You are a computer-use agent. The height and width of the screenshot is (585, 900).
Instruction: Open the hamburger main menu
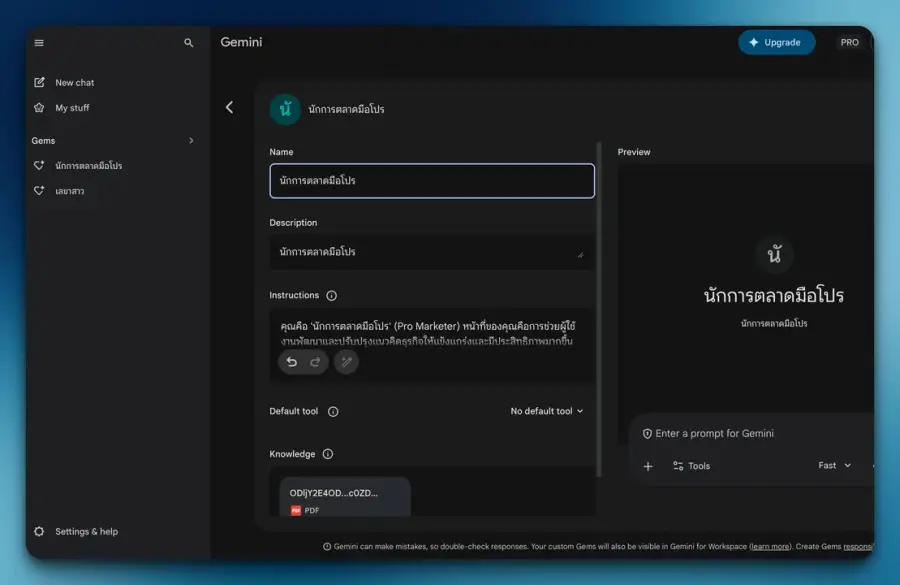[x=39, y=42]
